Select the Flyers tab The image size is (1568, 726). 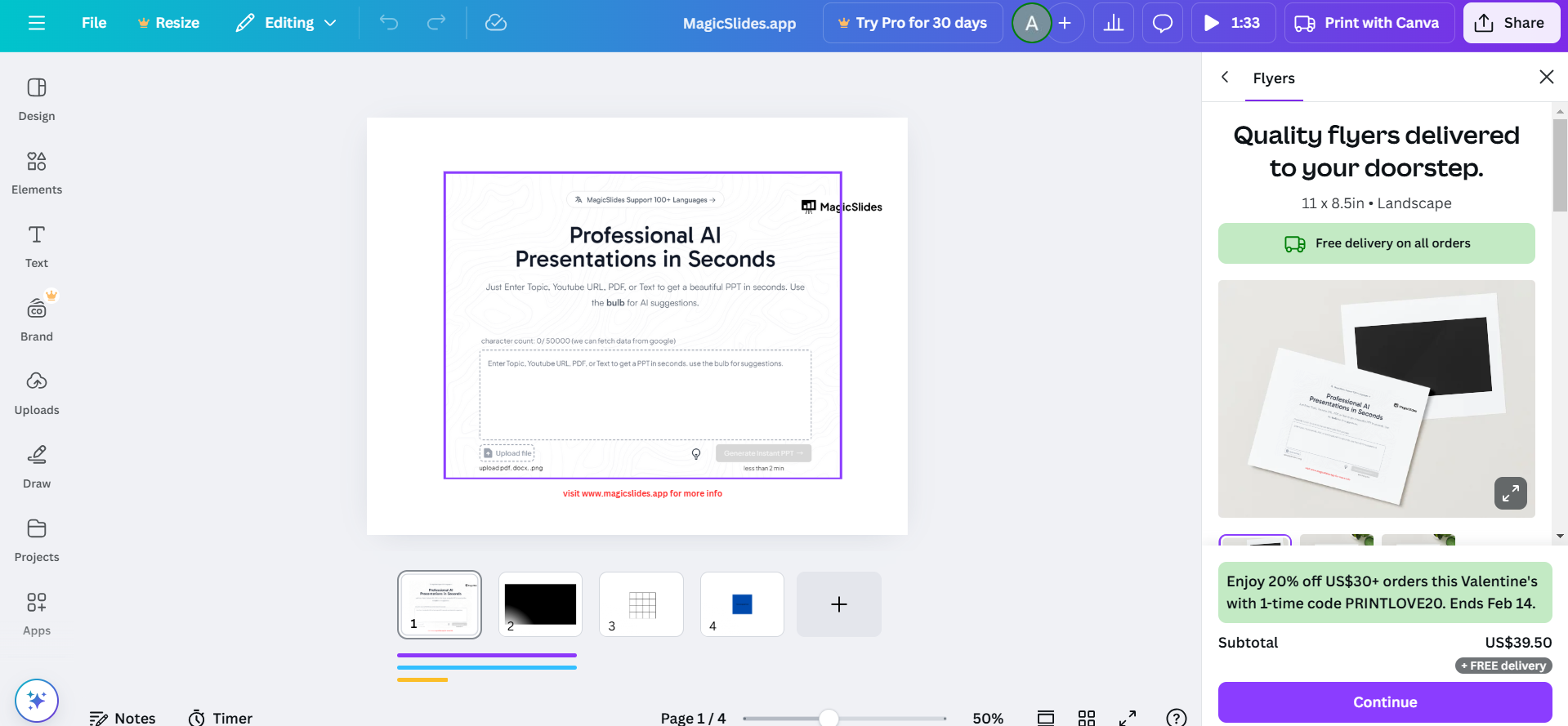[x=1274, y=78]
